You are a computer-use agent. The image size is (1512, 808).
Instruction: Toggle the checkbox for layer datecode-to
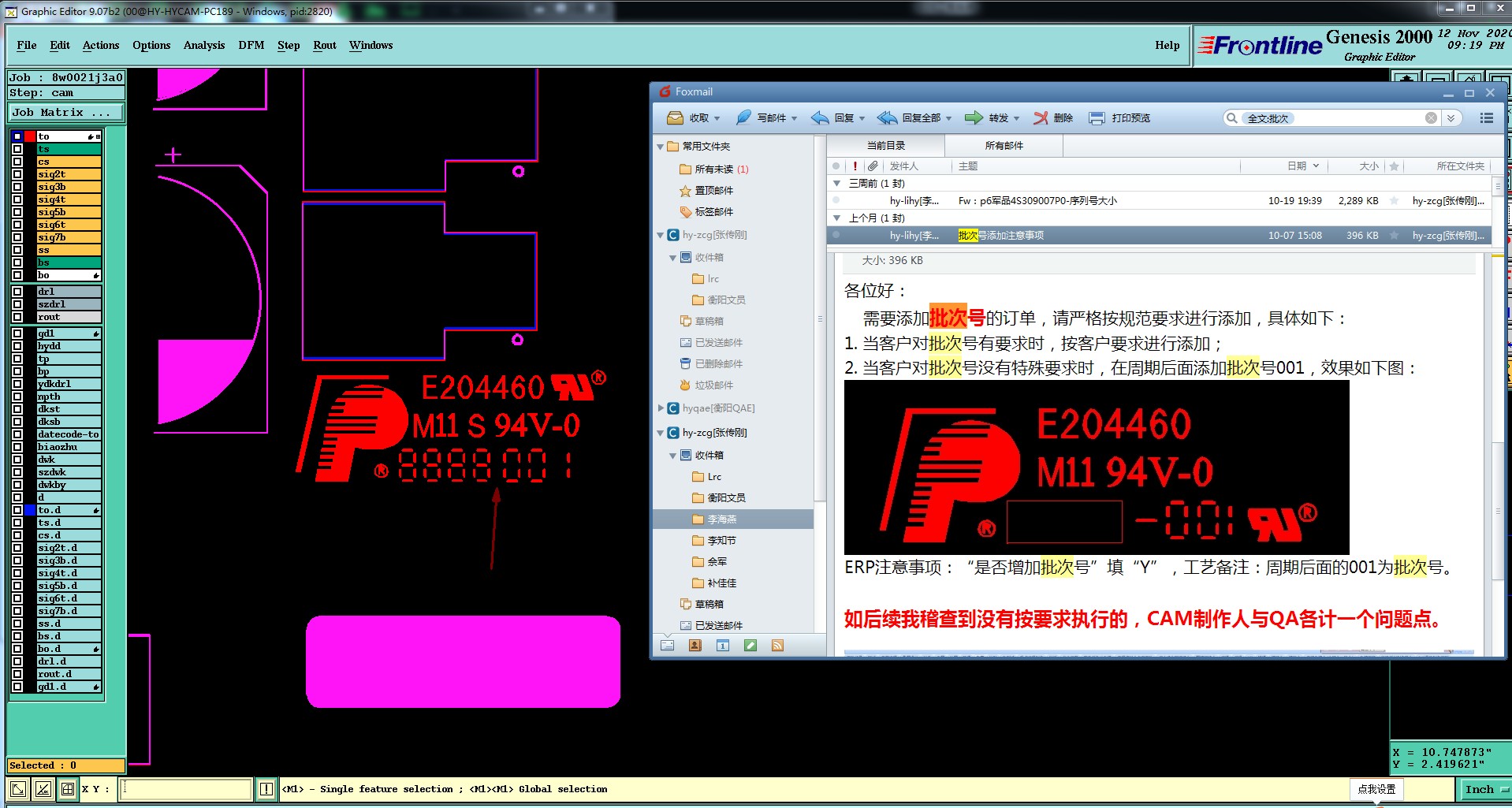[17, 434]
